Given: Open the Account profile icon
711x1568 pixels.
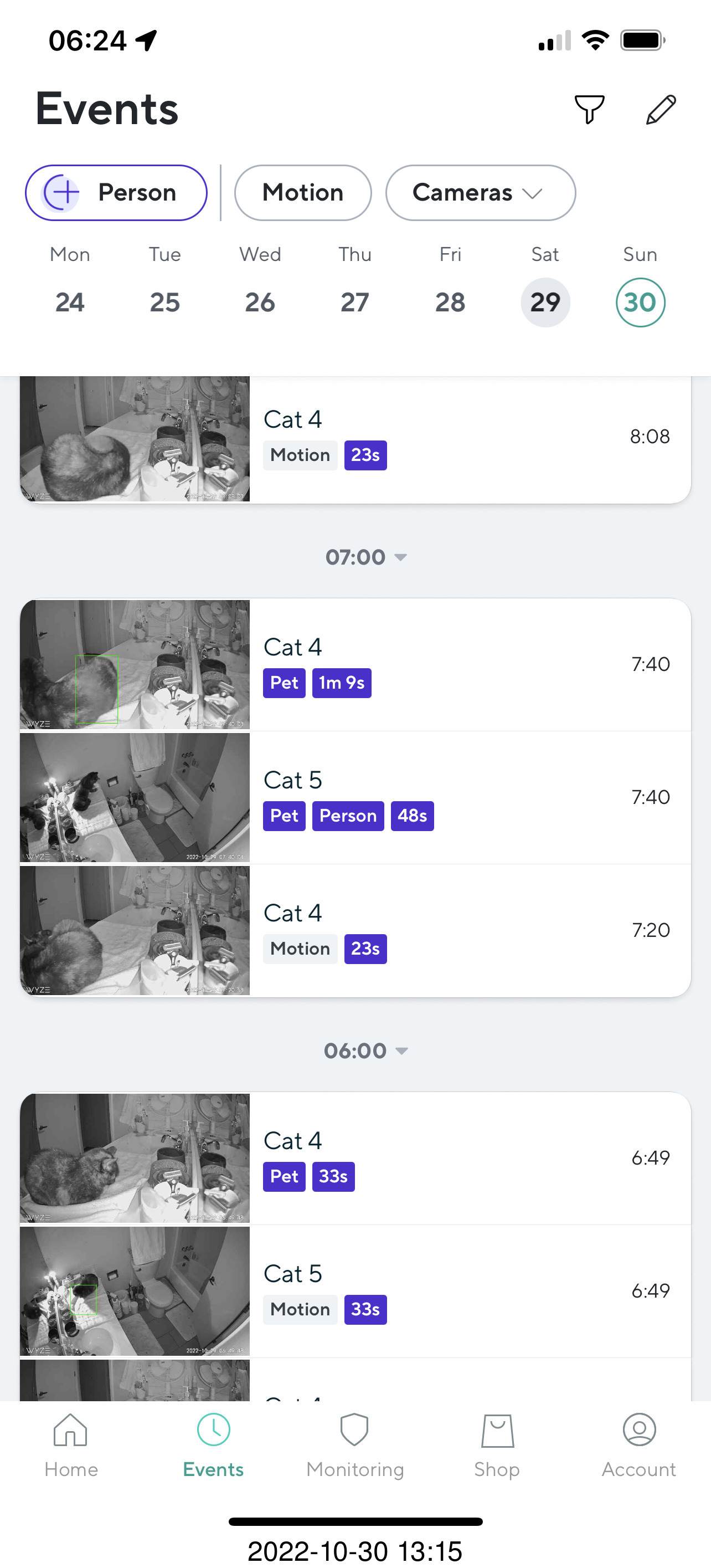Looking at the screenshot, I should click(638, 1431).
